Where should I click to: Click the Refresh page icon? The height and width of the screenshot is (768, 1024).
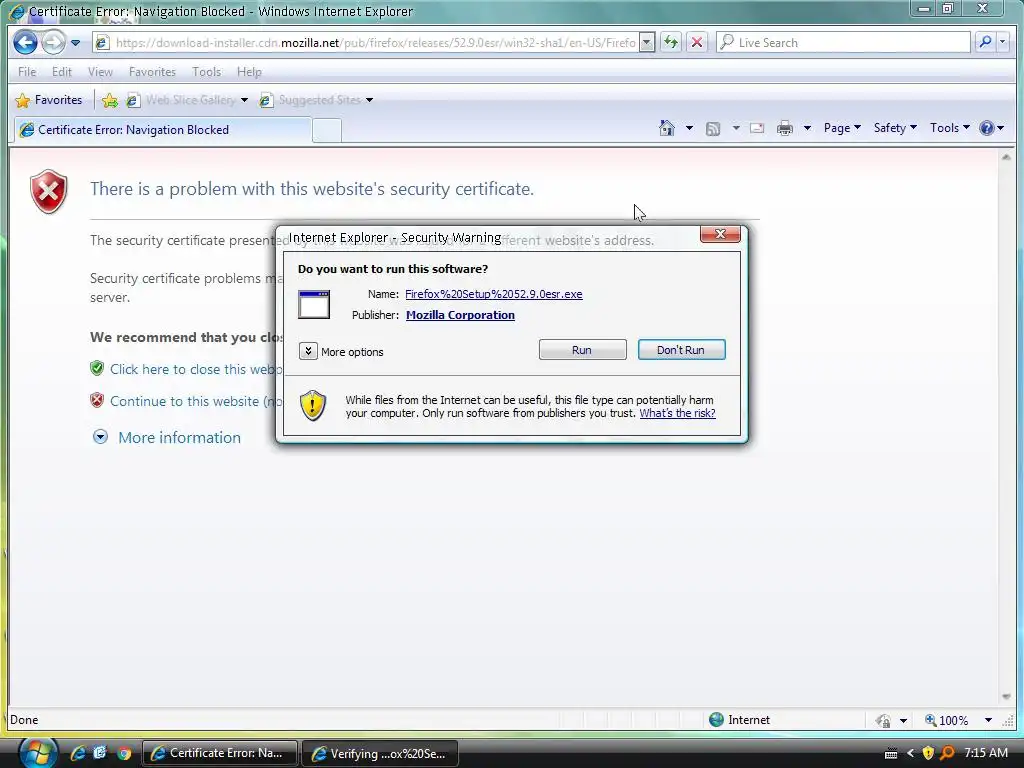tap(671, 43)
